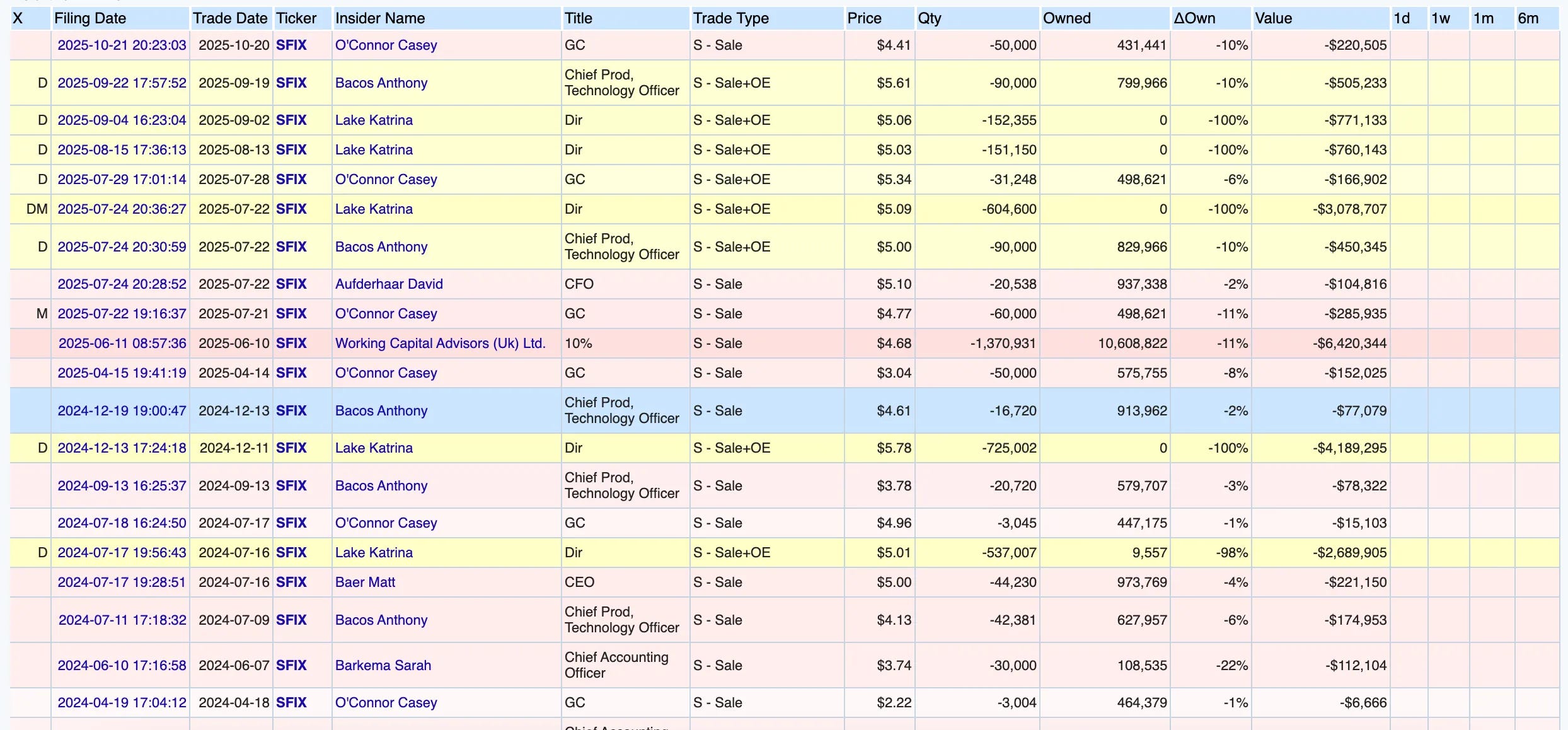Select the CFO title cell

point(625,284)
